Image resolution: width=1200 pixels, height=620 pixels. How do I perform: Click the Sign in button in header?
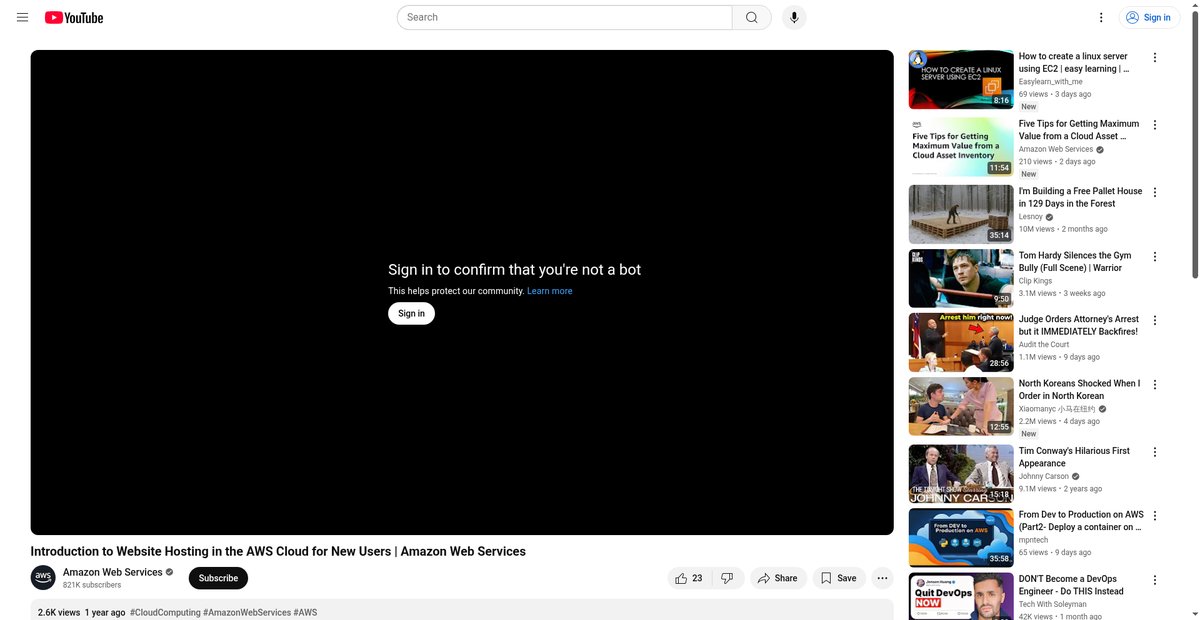point(1147,17)
